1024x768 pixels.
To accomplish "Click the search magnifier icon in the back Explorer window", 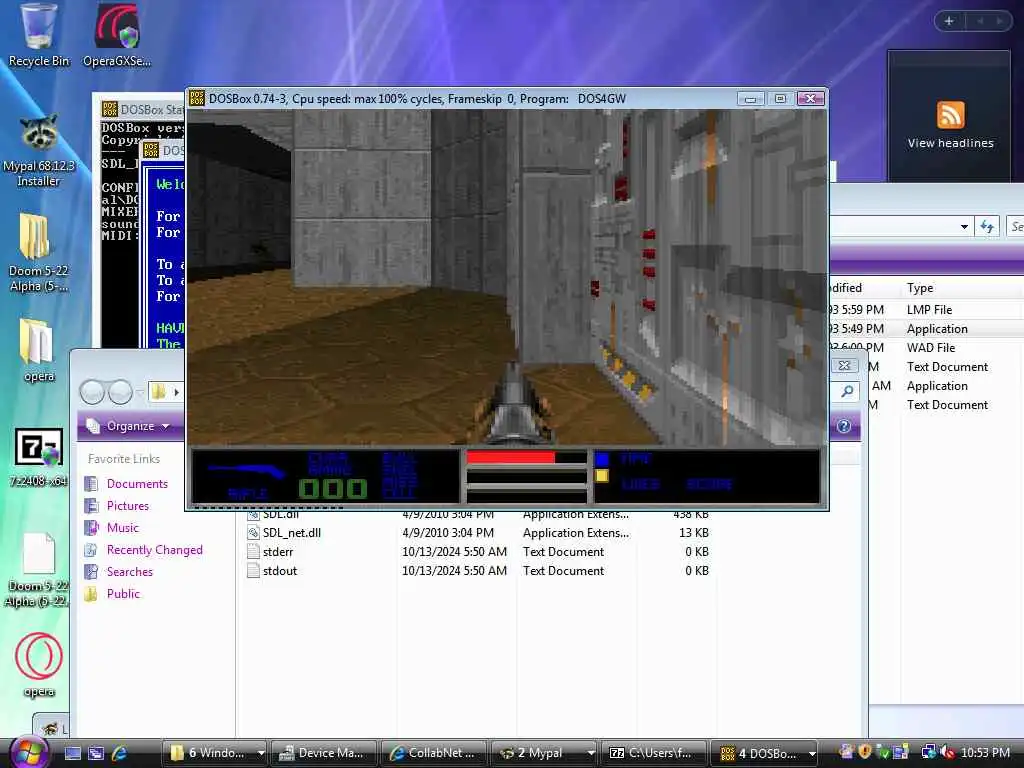I will point(847,391).
